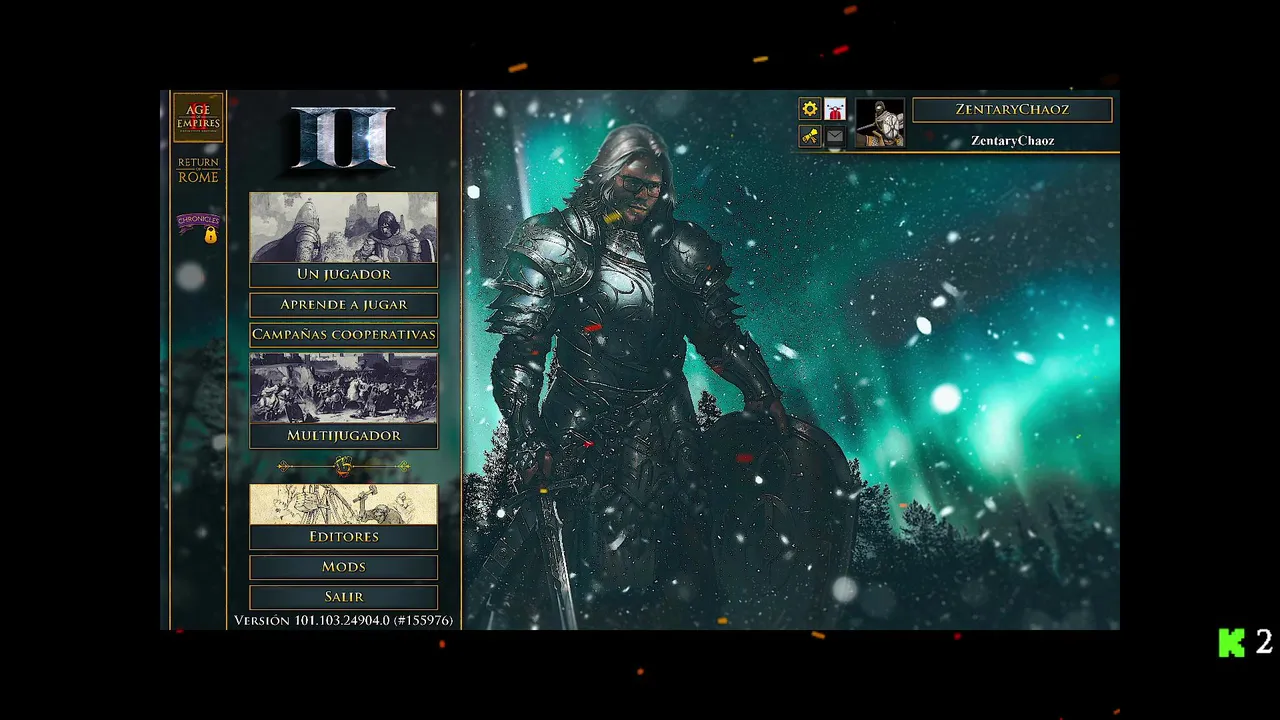The width and height of the screenshot is (1280, 720).
Task: Select Campañas cooperativas
Action: tap(343, 335)
